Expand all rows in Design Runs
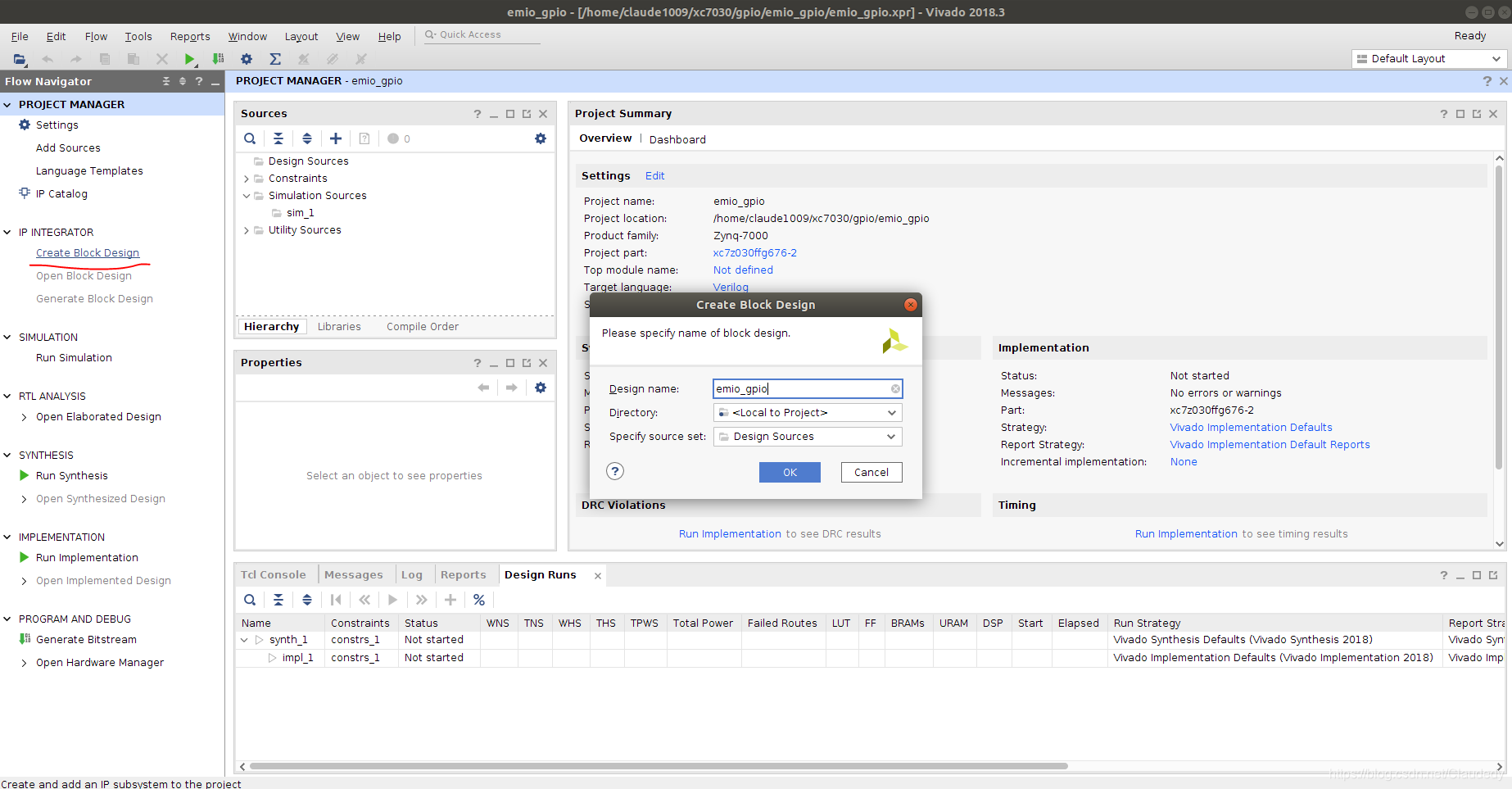1512x789 pixels. click(307, 600)
